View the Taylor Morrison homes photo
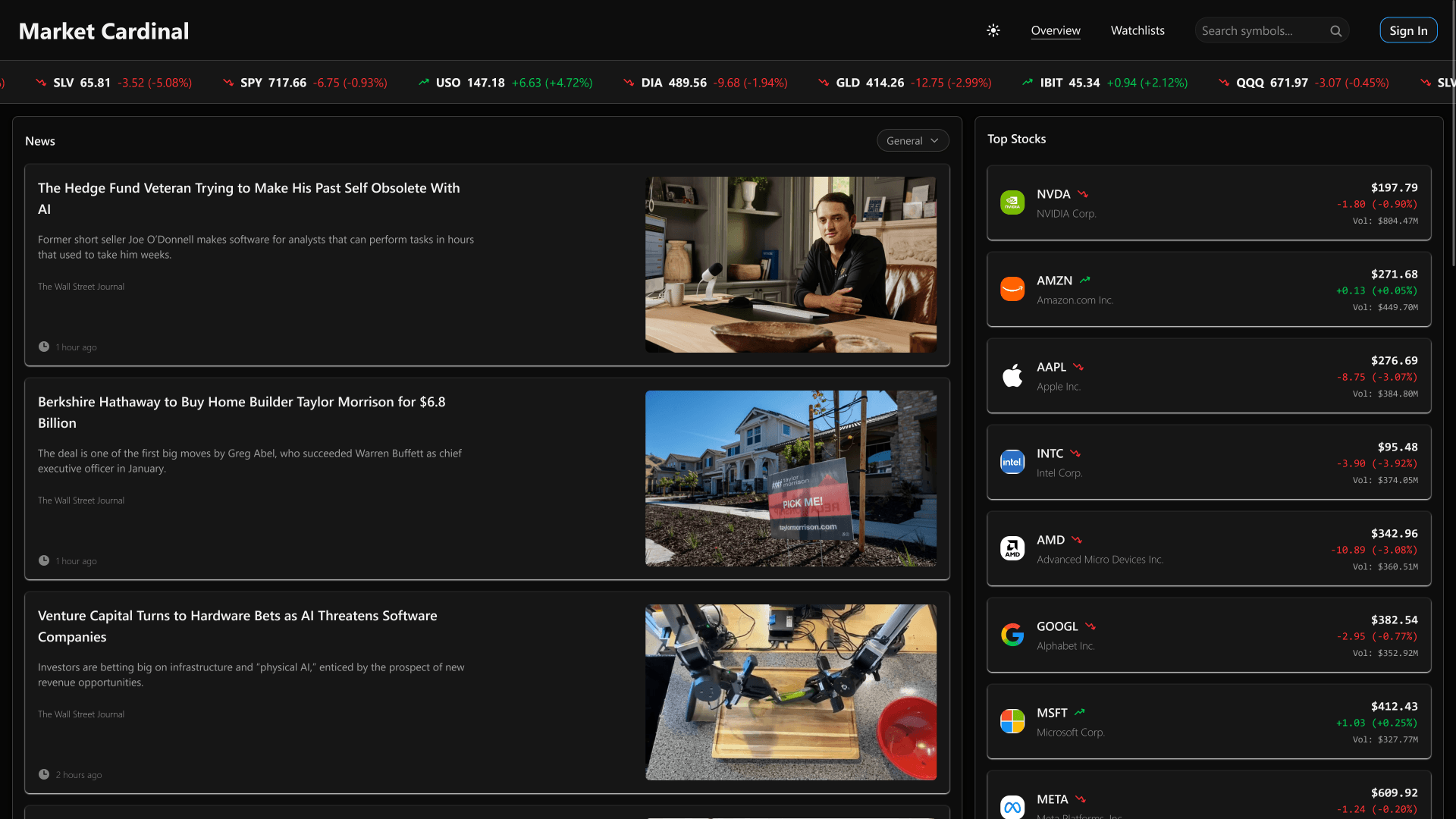This screenshot has width=1456, height=819. (791, 479)
